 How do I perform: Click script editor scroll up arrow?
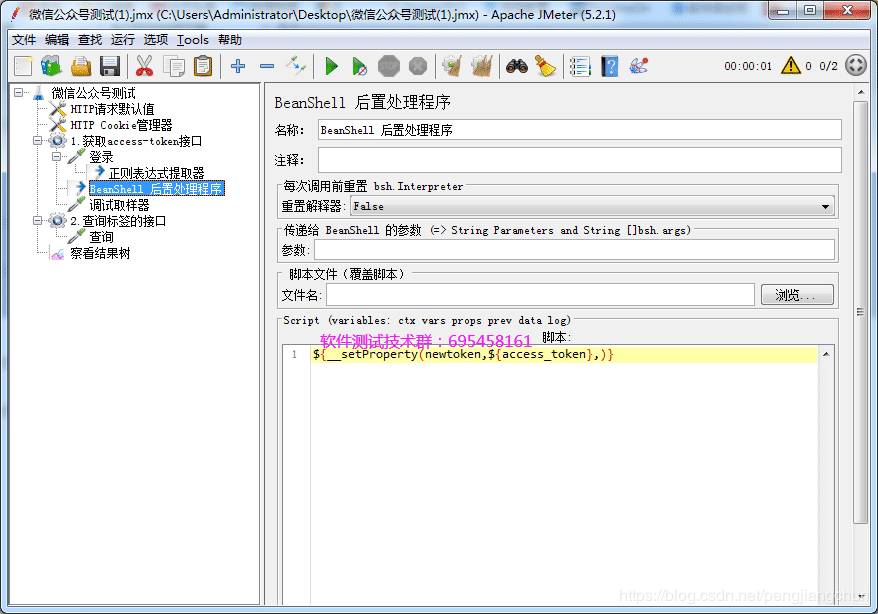pos(826,354)
